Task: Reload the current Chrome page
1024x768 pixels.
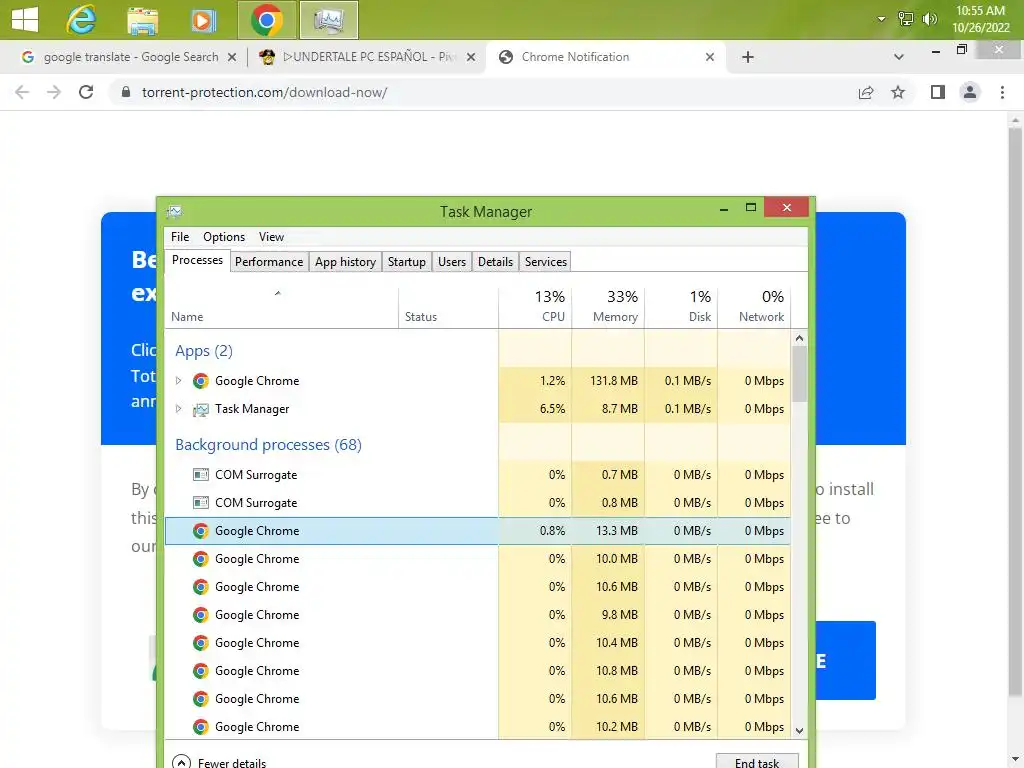Action: [x=86, y=92]
